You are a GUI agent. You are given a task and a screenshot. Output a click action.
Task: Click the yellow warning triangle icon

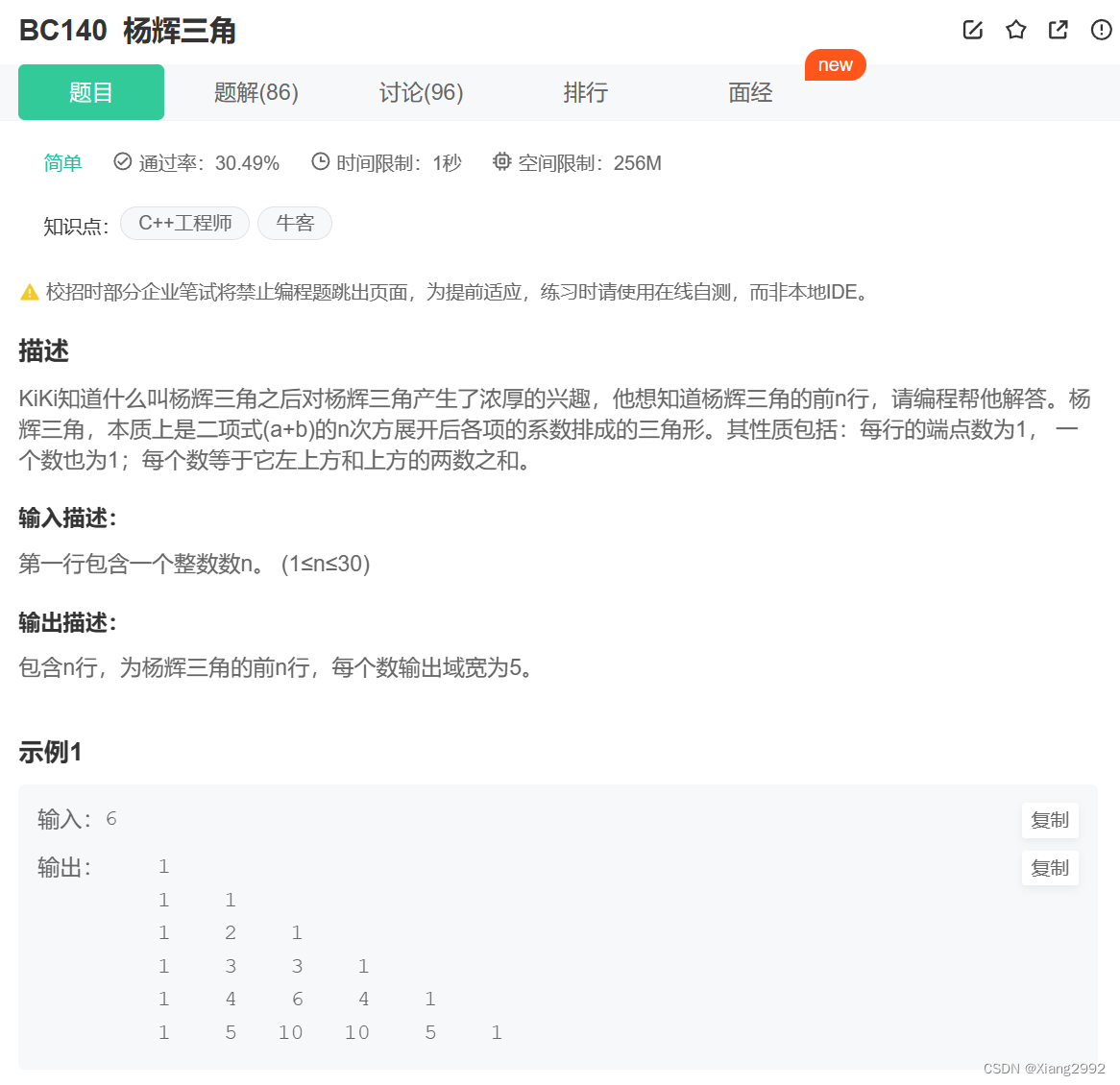29,291
